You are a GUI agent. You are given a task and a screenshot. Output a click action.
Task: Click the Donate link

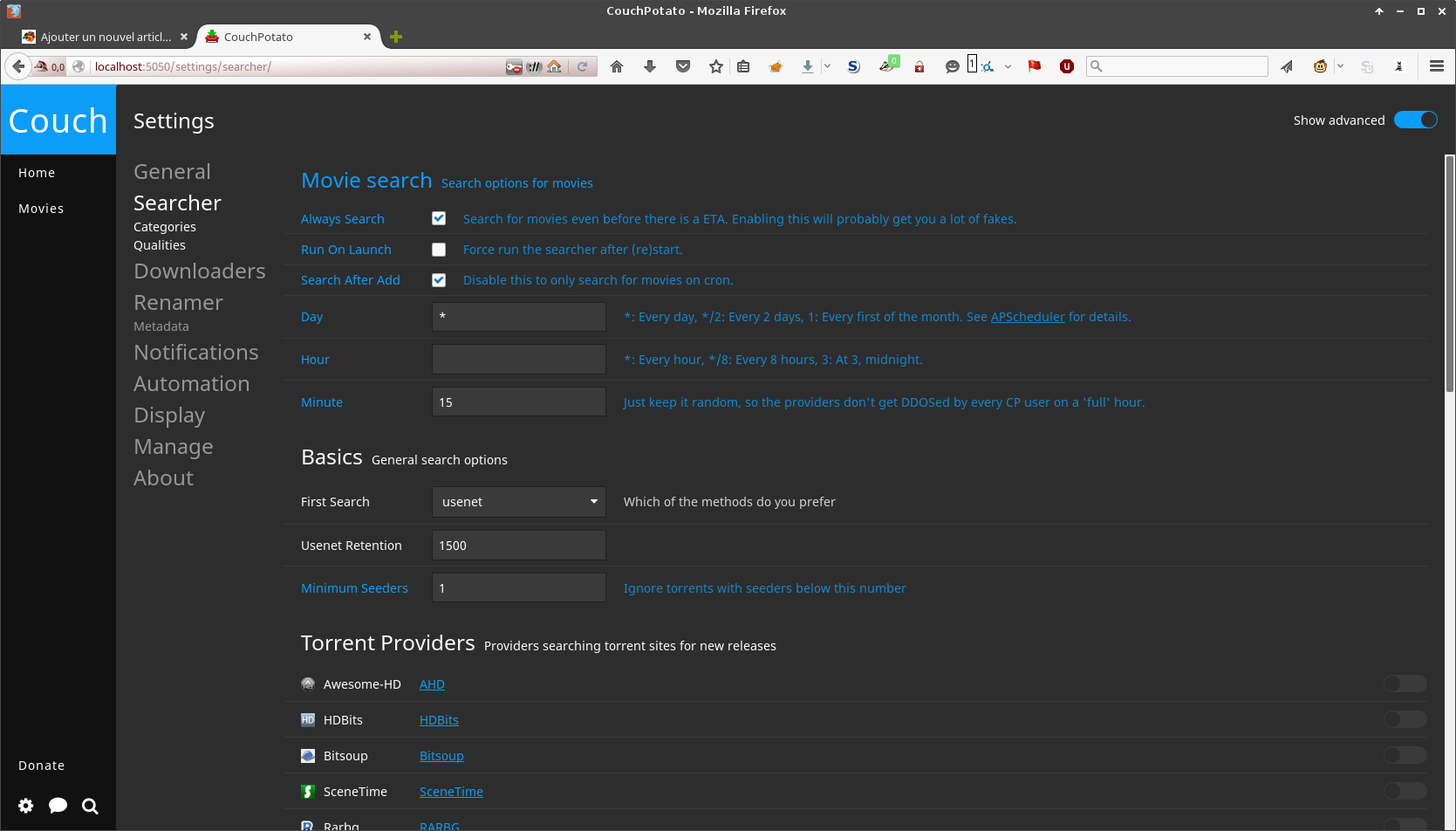click(42, 766)
